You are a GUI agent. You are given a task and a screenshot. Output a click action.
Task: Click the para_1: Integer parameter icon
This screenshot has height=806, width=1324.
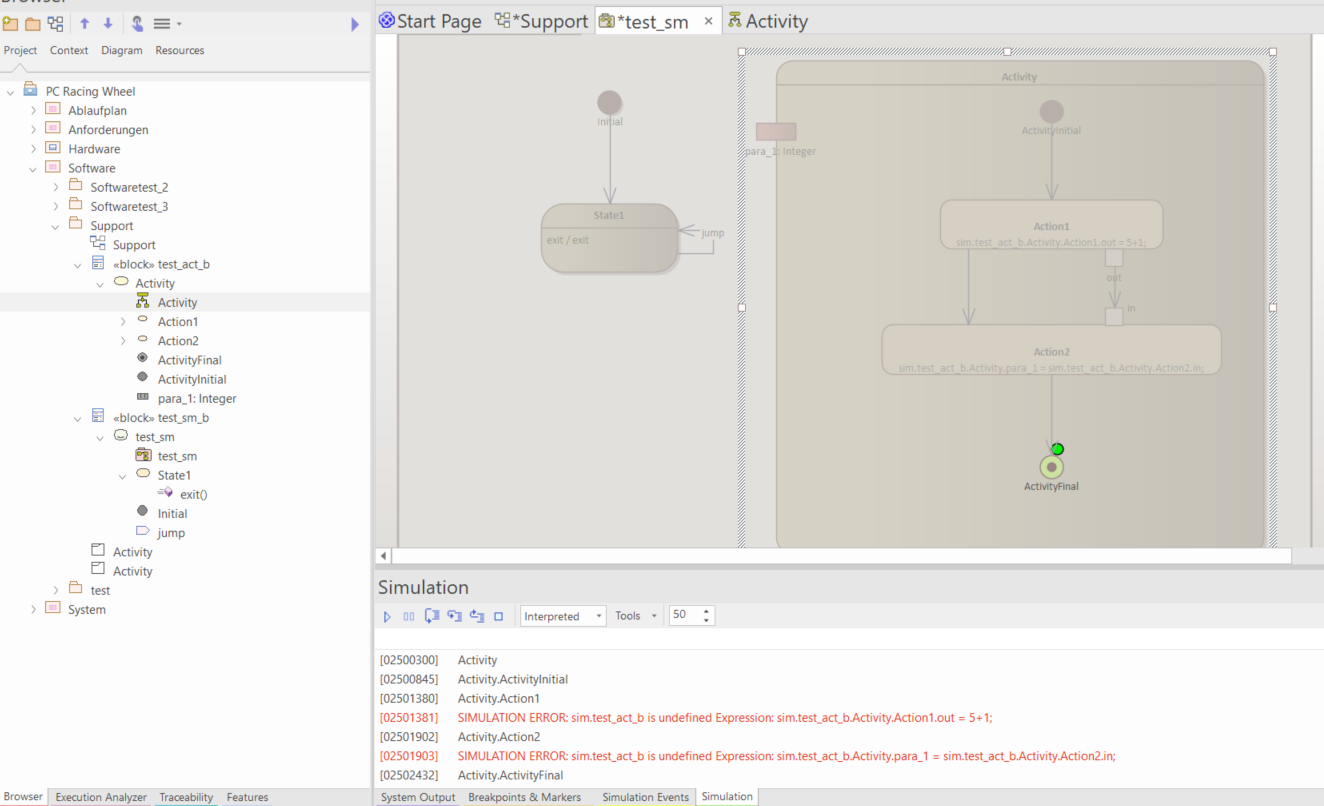(142, 398)
